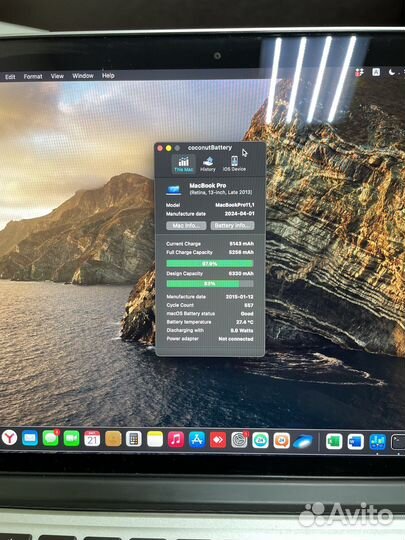This screenshot has height=540, width=405.
Task: Open the Edit menu
Action: pyautogui.click(x=10, y=77)
